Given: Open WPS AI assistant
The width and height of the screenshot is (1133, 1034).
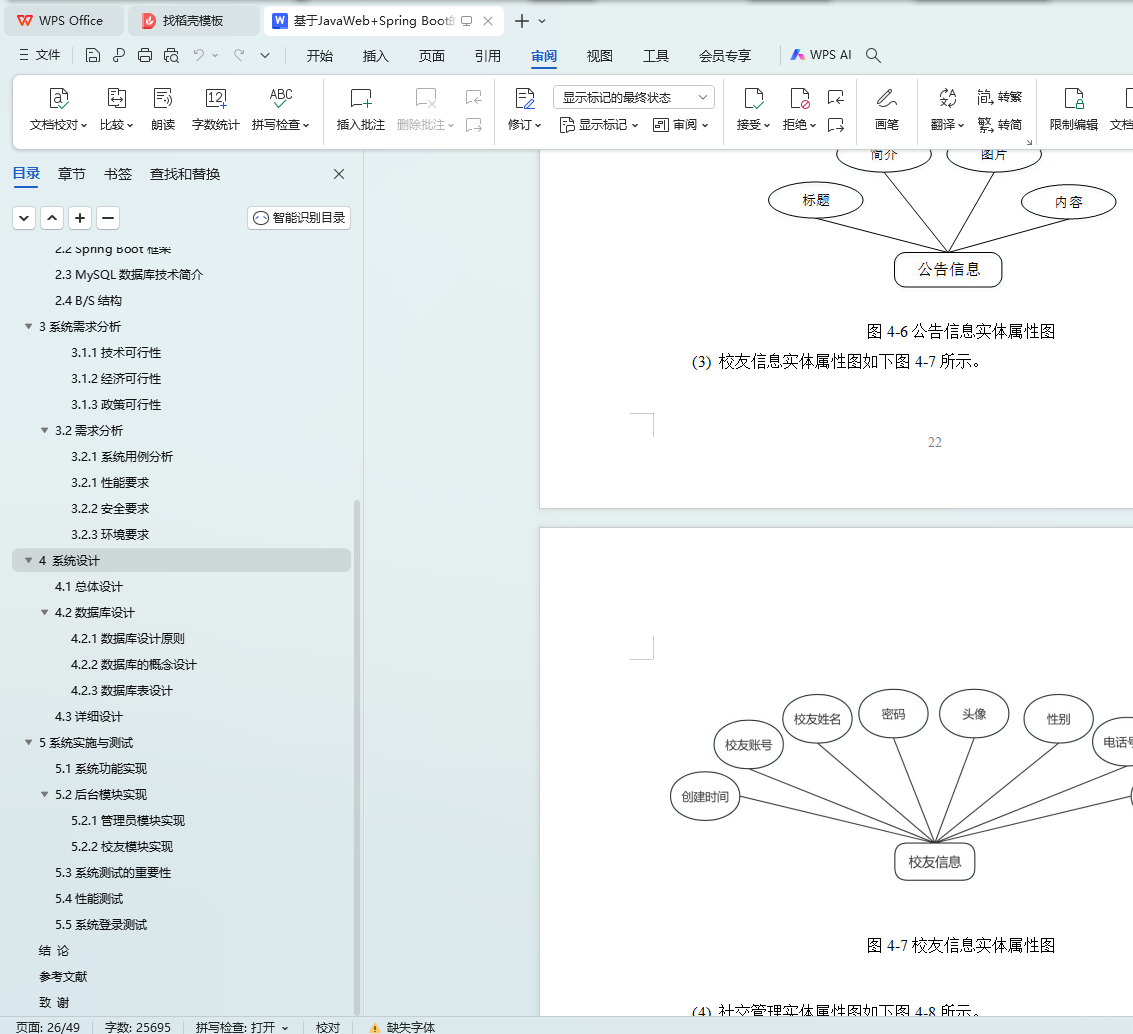Looking at the screenshot, I should coord(821,55).
